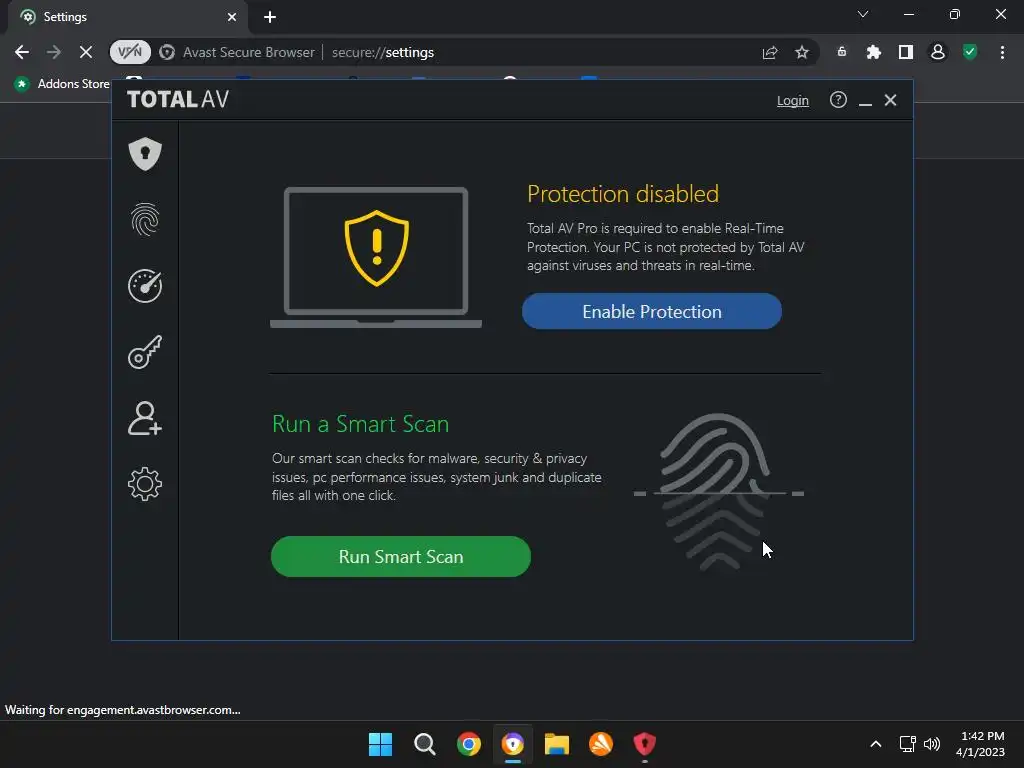Click the TotalAV help question mark icon
The width and height of the screenshot is (1024, 768).
[838, 100]
